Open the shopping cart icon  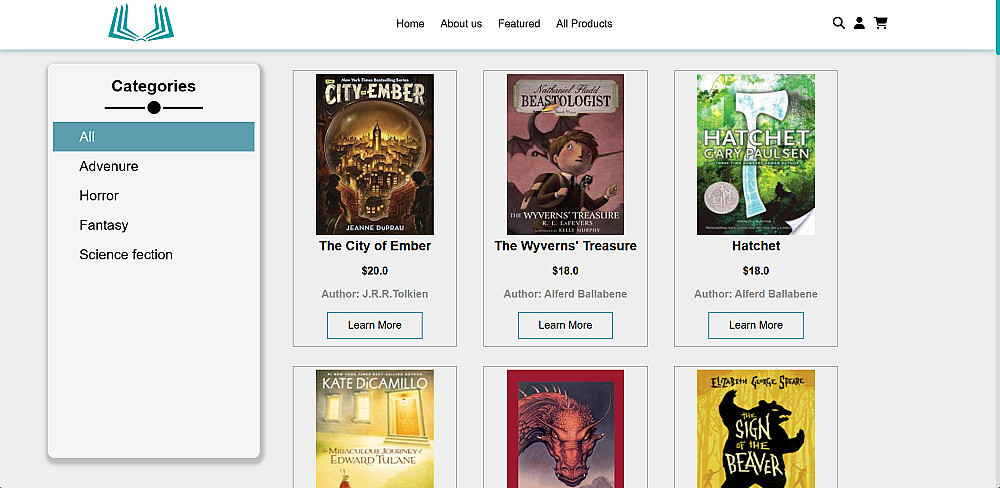881,23
